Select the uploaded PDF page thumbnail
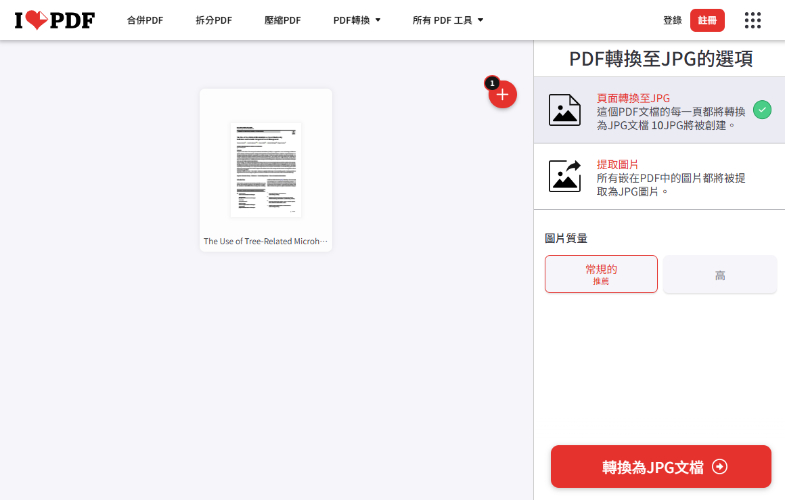 pyautogui.click(x=266, y=170)
